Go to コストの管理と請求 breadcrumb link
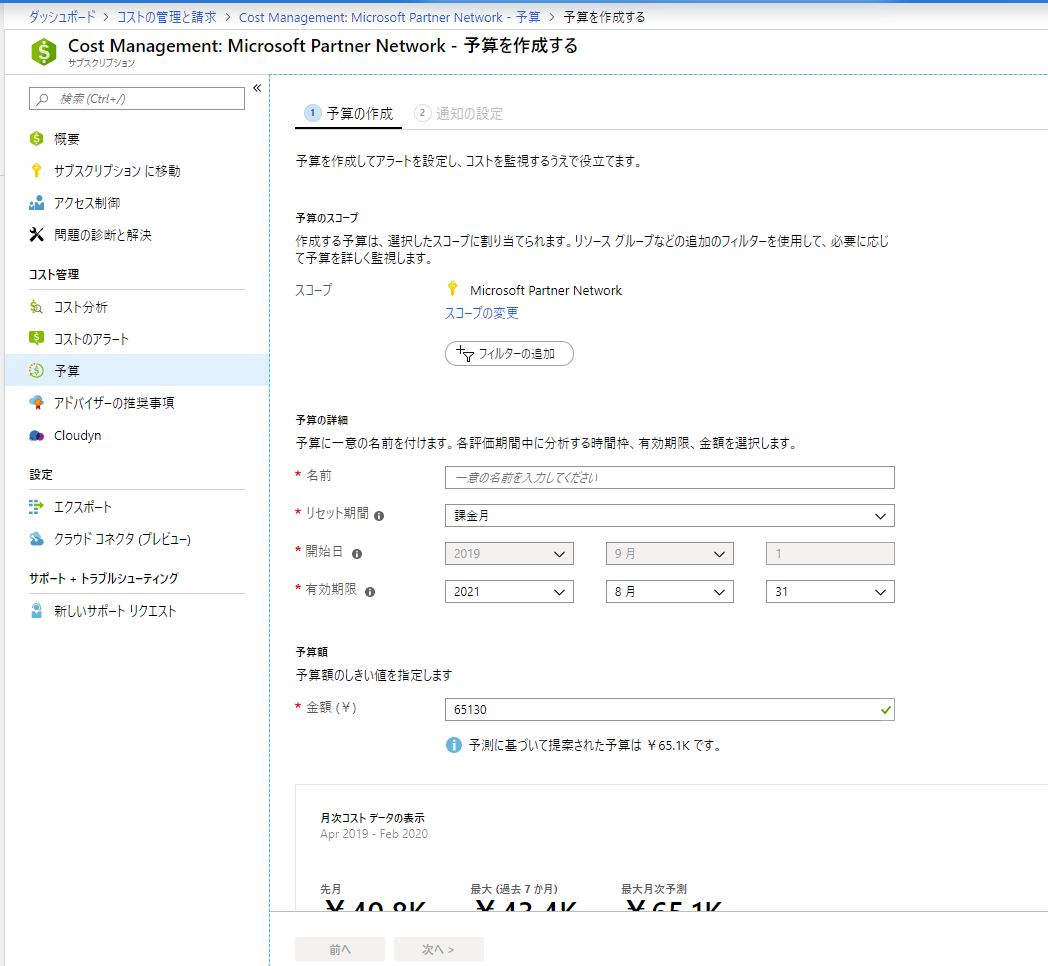1048x966 pixels. 167,17
